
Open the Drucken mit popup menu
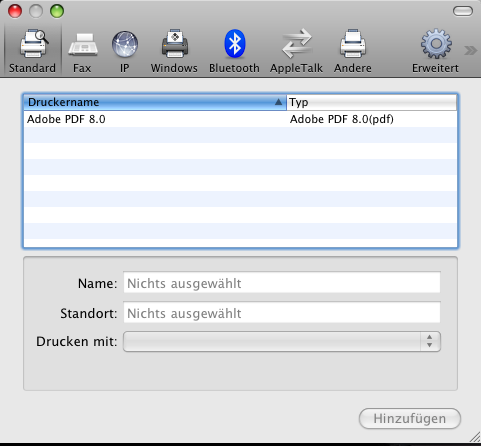pos(282,341)
